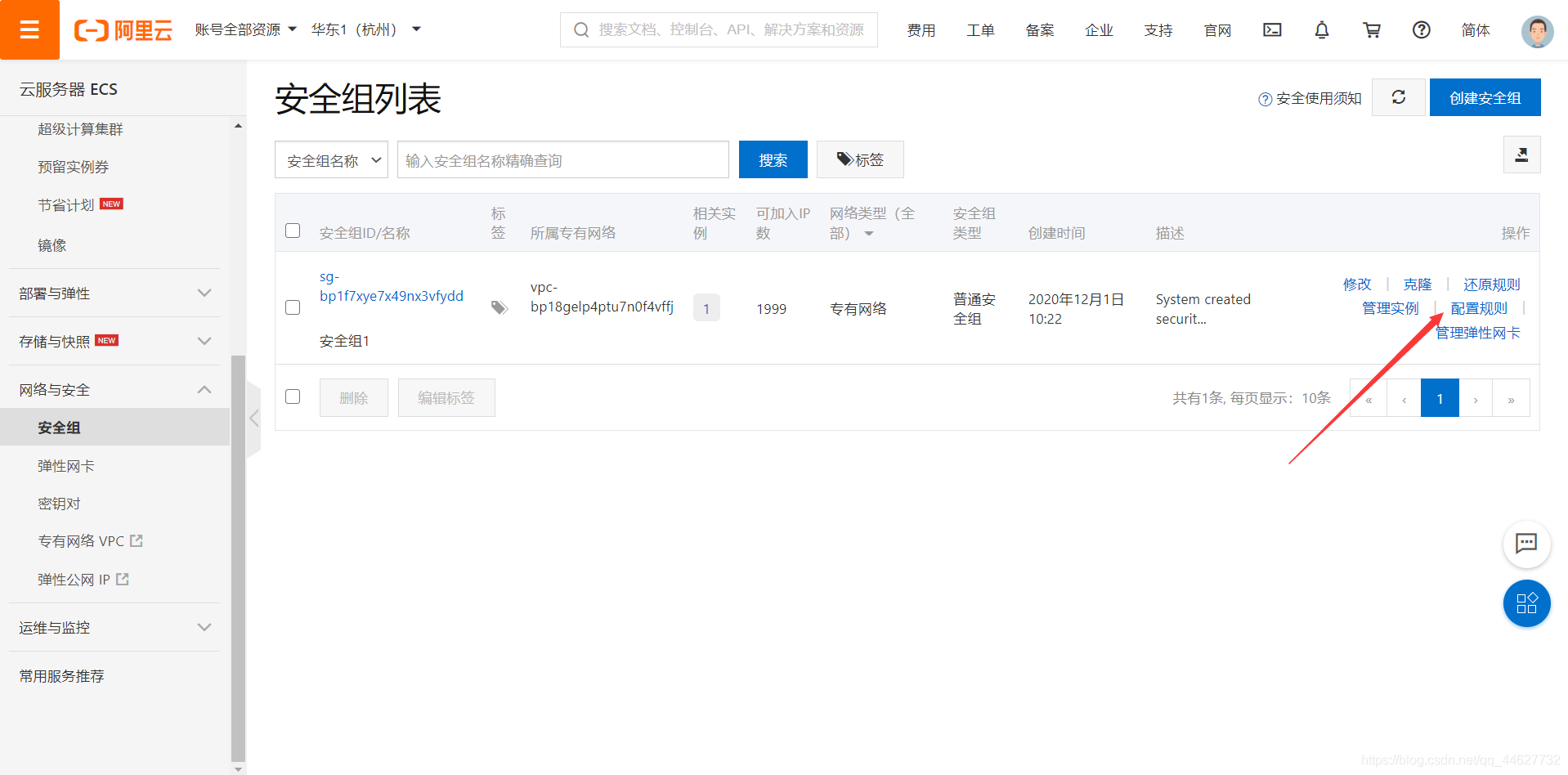Open the chat feedback floating button
Image resolution: width=1568 pixels, height=775 pixels.
(1526, 544)
